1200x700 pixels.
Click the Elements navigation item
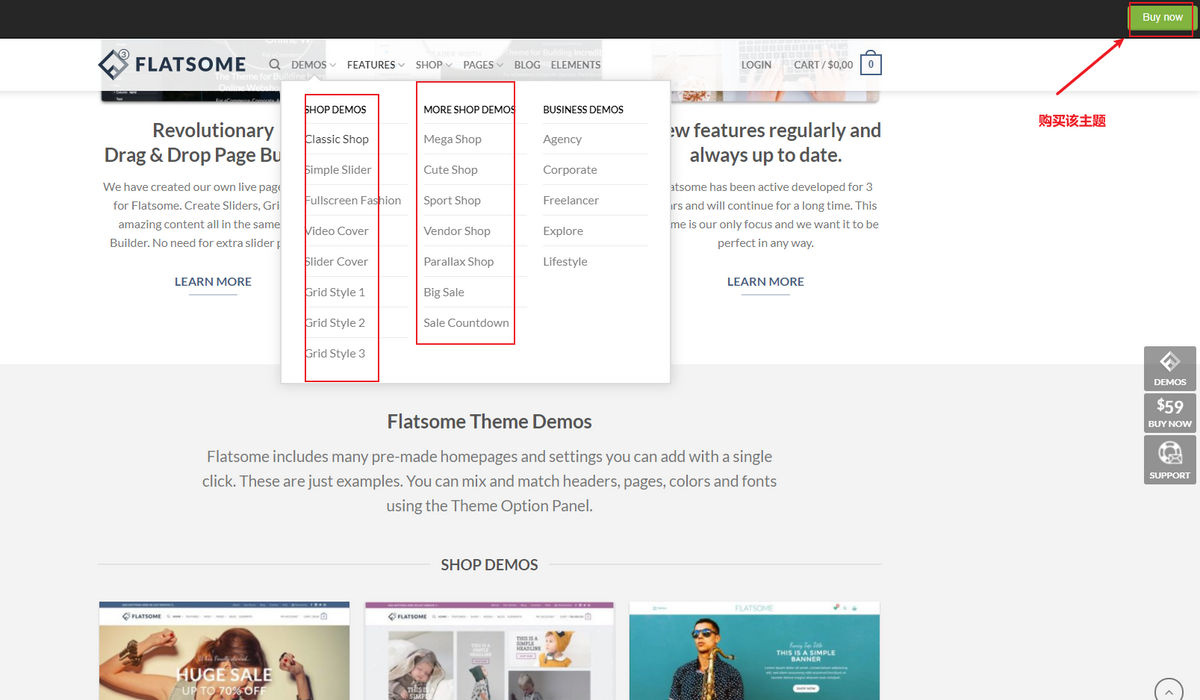coord(576,65)
